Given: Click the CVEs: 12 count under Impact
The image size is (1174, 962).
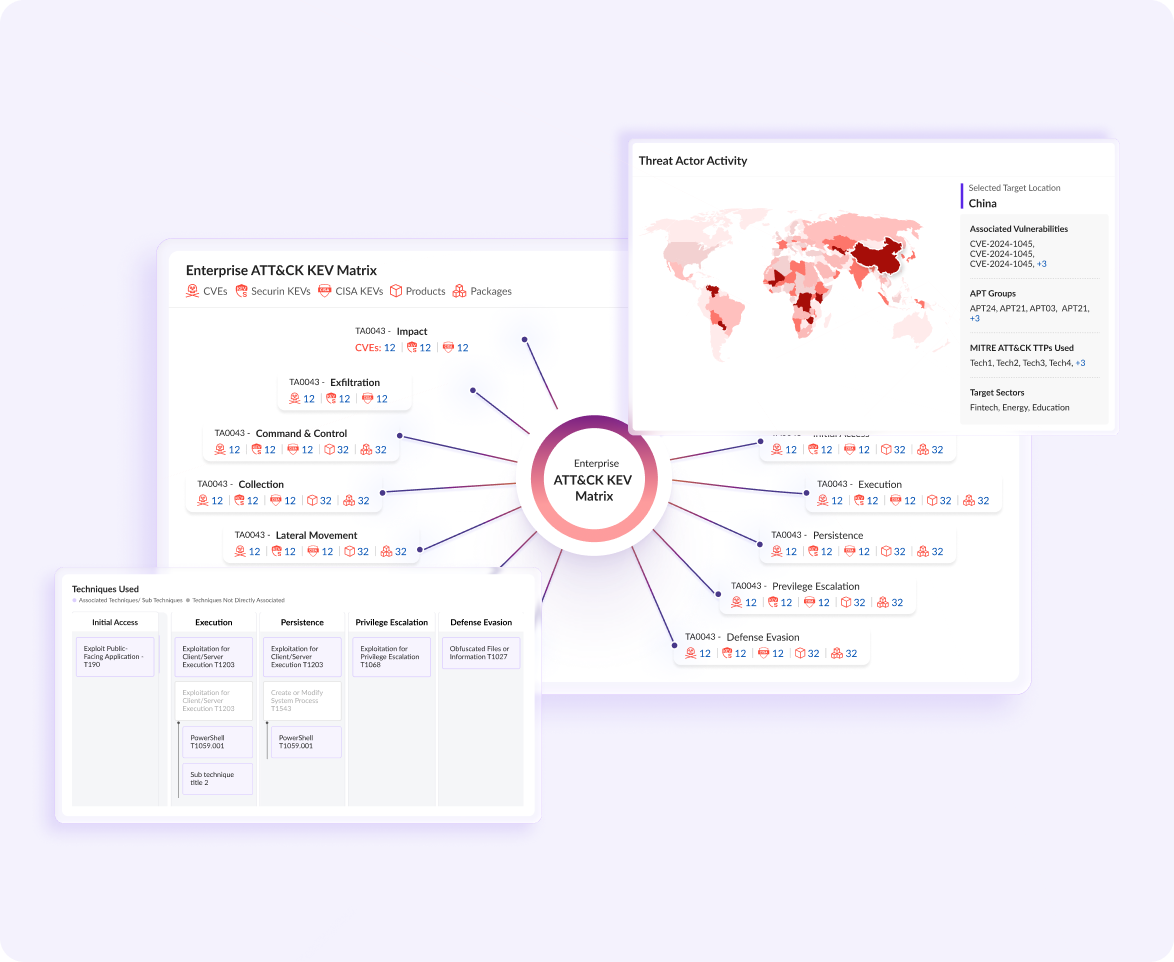Looking at the screenshot, I should tap(375, 347).
